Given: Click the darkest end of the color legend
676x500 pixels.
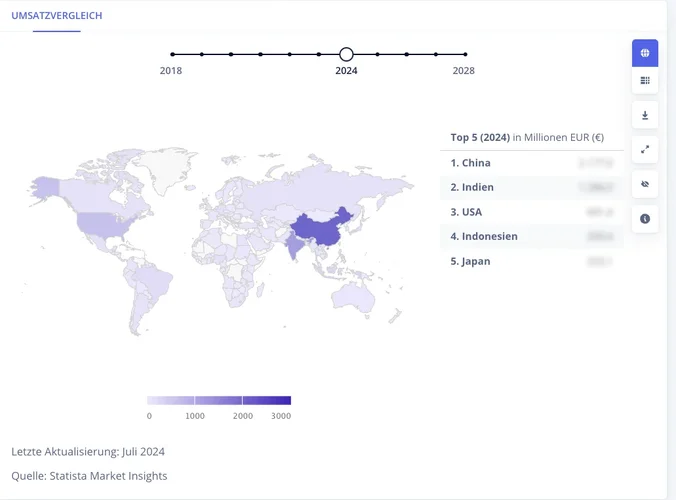Looking at the screenshot, I should pyautogui.click(x=284, y=400).
